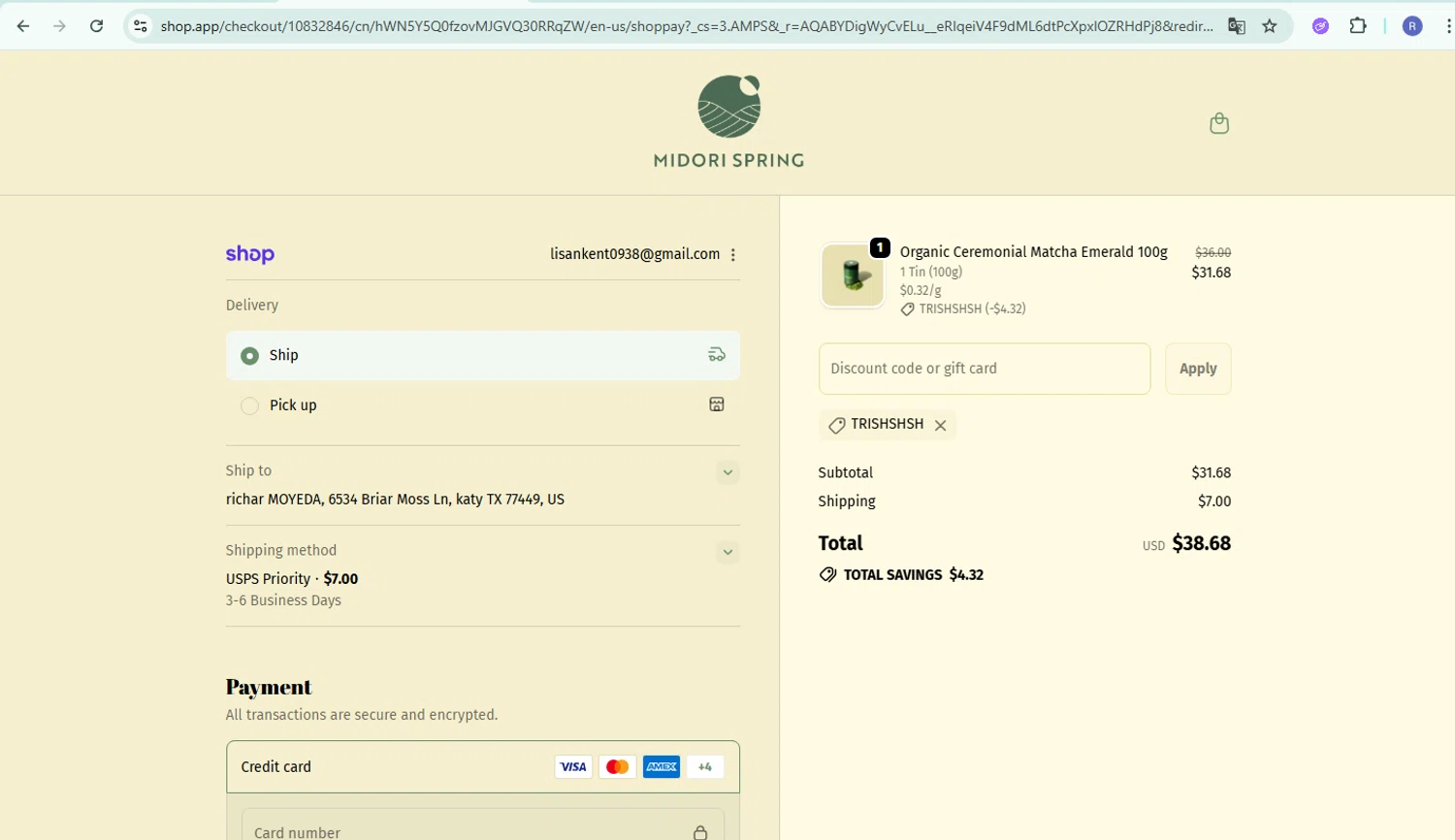Remove the TRISHSHSH discount code
Viewport: 1455px width, 840px height.
pos(940,425)
